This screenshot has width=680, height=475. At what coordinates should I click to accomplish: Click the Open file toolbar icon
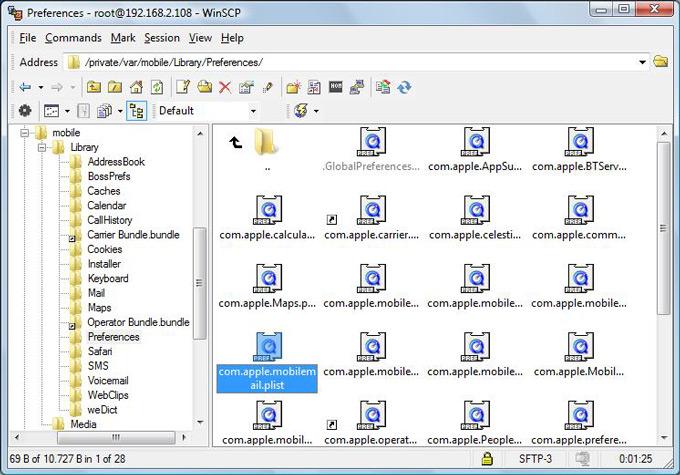(204, 87)
